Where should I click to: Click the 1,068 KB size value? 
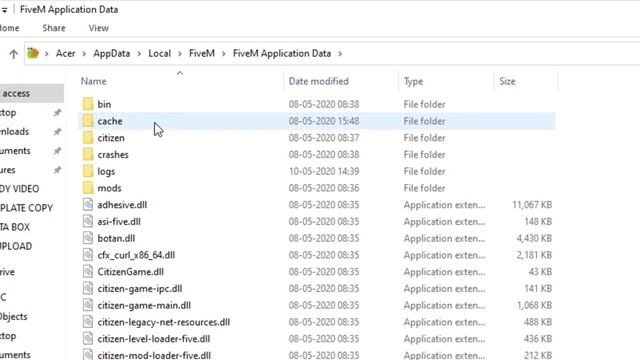tap(534, 305)
